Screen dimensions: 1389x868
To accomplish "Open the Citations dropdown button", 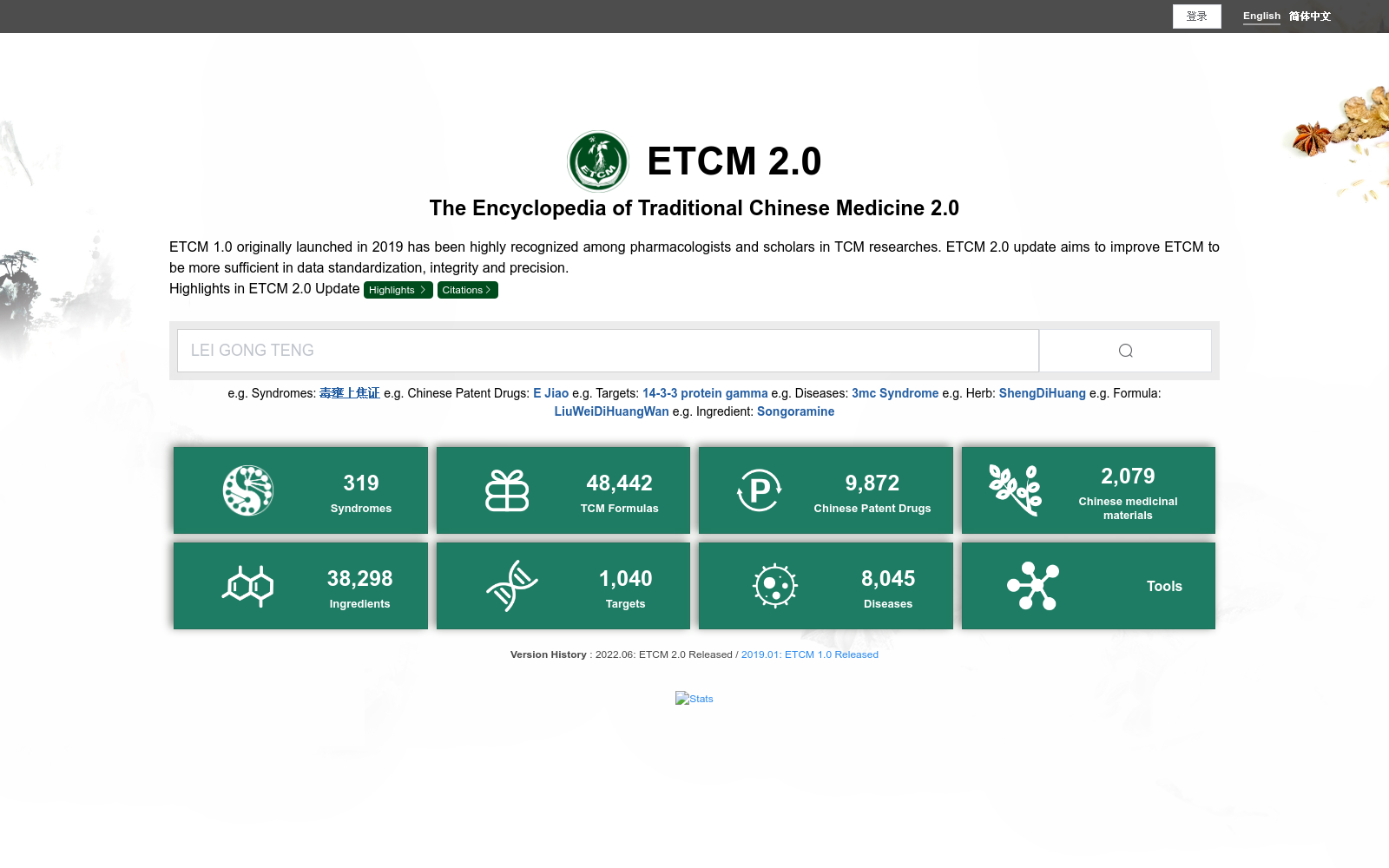I will (468, 290).
